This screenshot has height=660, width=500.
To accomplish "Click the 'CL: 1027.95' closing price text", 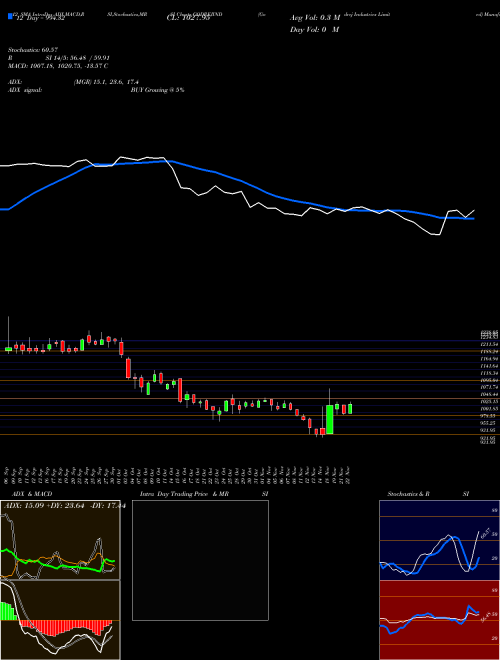I will pyautogui.click(x=188, y=18).
